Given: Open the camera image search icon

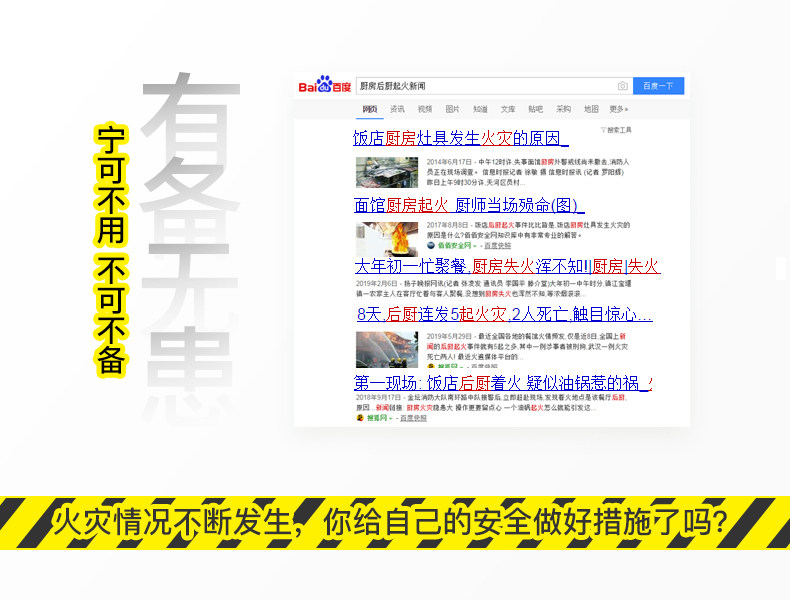Looking at the screenshot, I should [623, 86].
